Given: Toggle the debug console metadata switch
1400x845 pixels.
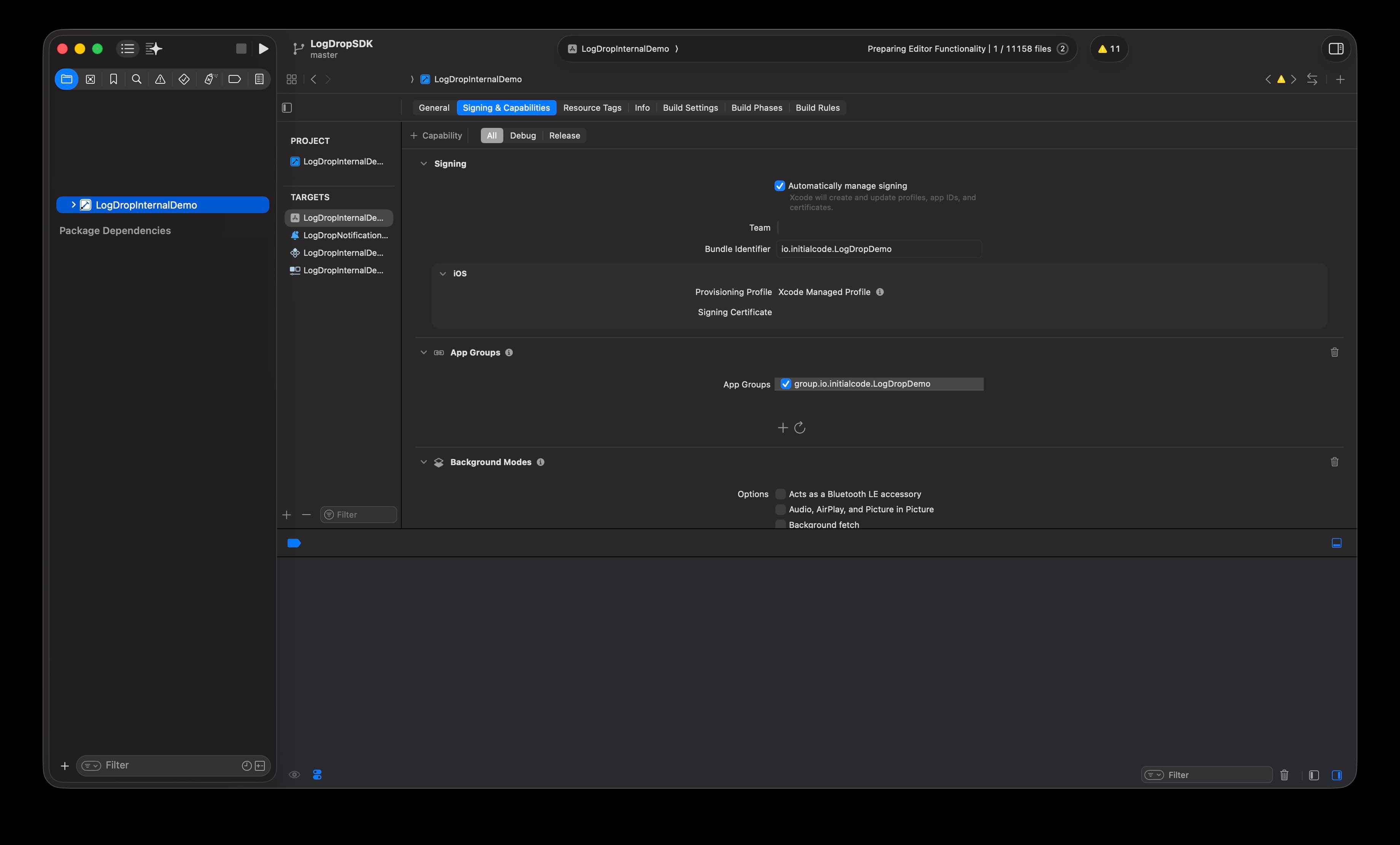Looking at the screenshot, I should tap(317, 775).
